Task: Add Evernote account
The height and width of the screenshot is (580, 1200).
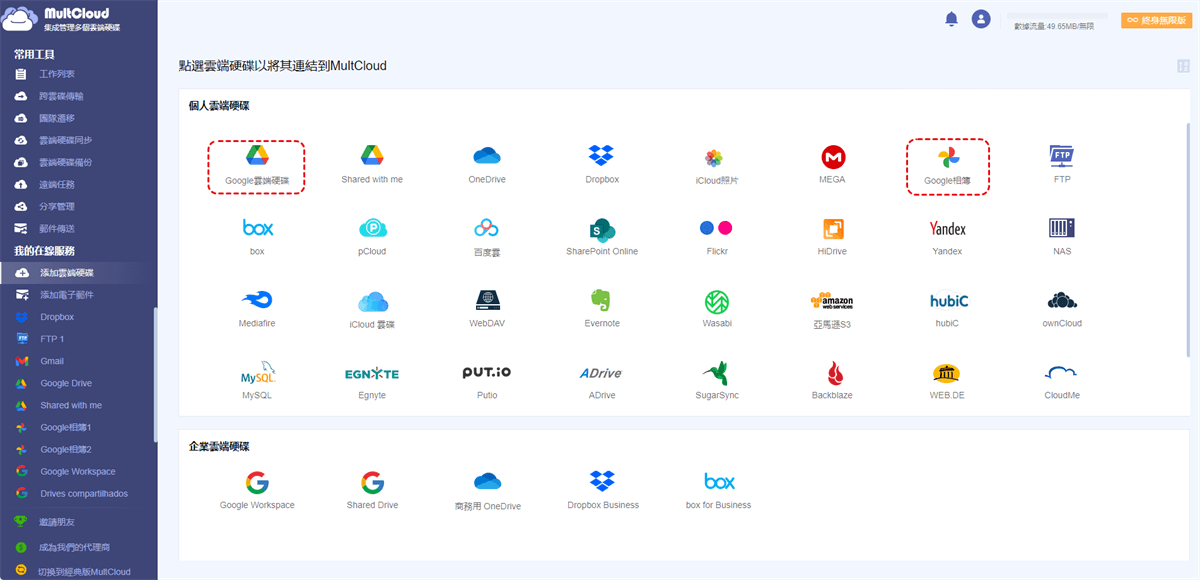Action: (602, 309)
